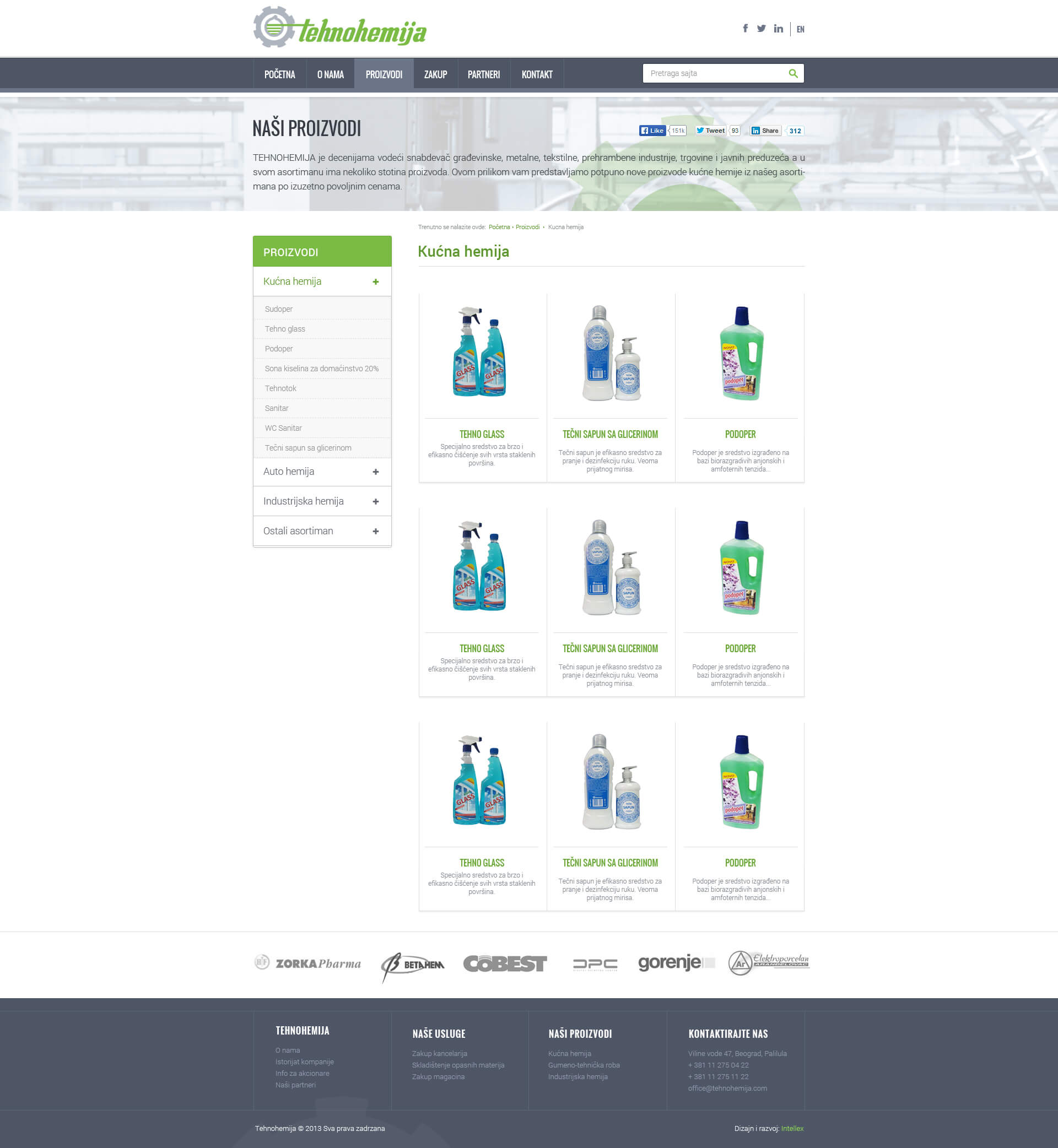Follow the Početna breadcrumb link
The height and width of the screenshot is (1148, 1058).
pyautogui.click(x=499, y=227)
